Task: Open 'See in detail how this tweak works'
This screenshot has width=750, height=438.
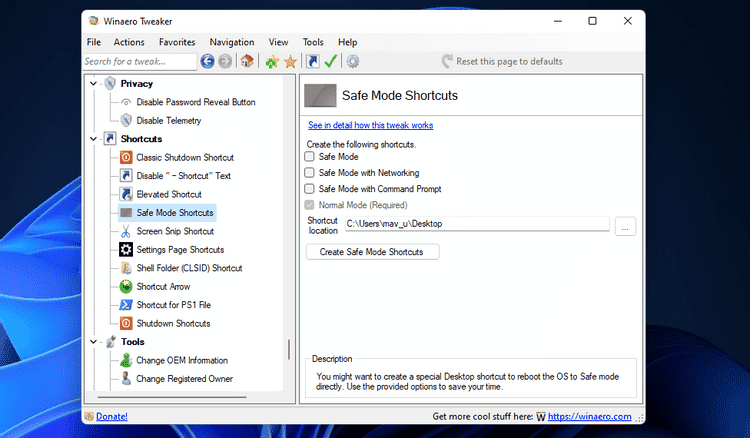Action: tap(370, 125)
